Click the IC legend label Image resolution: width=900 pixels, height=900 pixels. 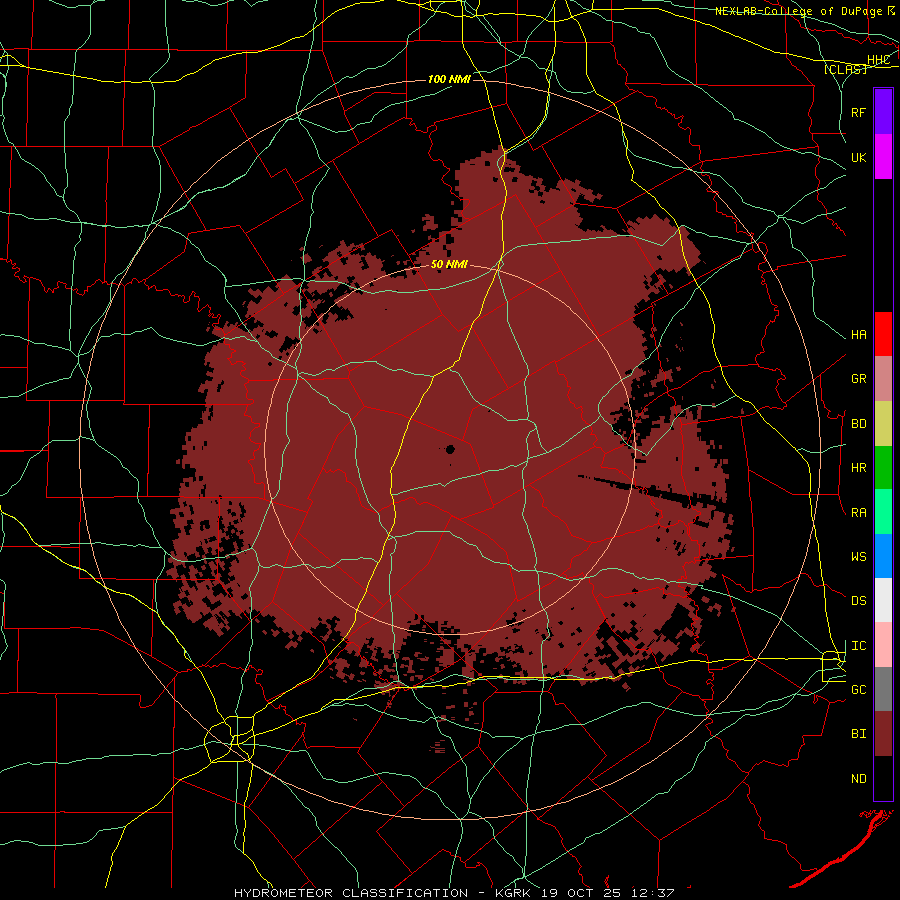858,646
